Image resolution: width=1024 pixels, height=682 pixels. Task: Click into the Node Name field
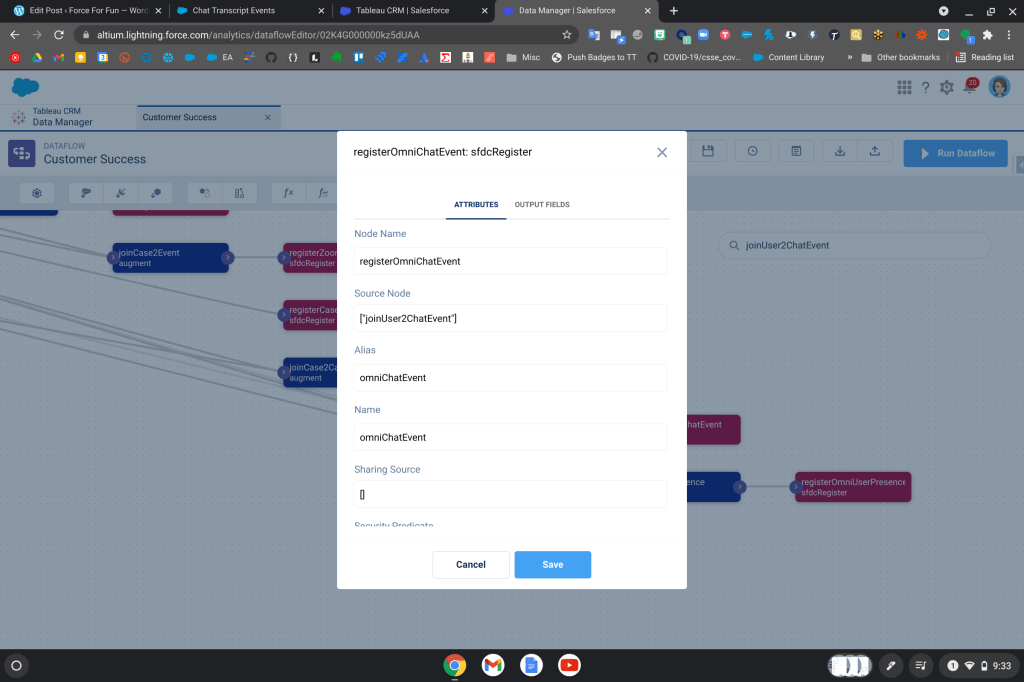[x=510, y=261]
